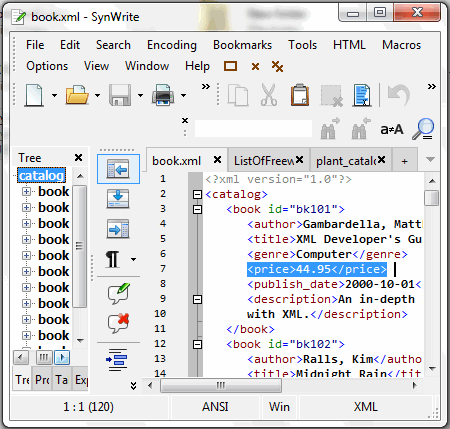Viewport: 450px width, 429px height.
Task: Click the right panel toggle icon
Action: [x=118, y=229]
